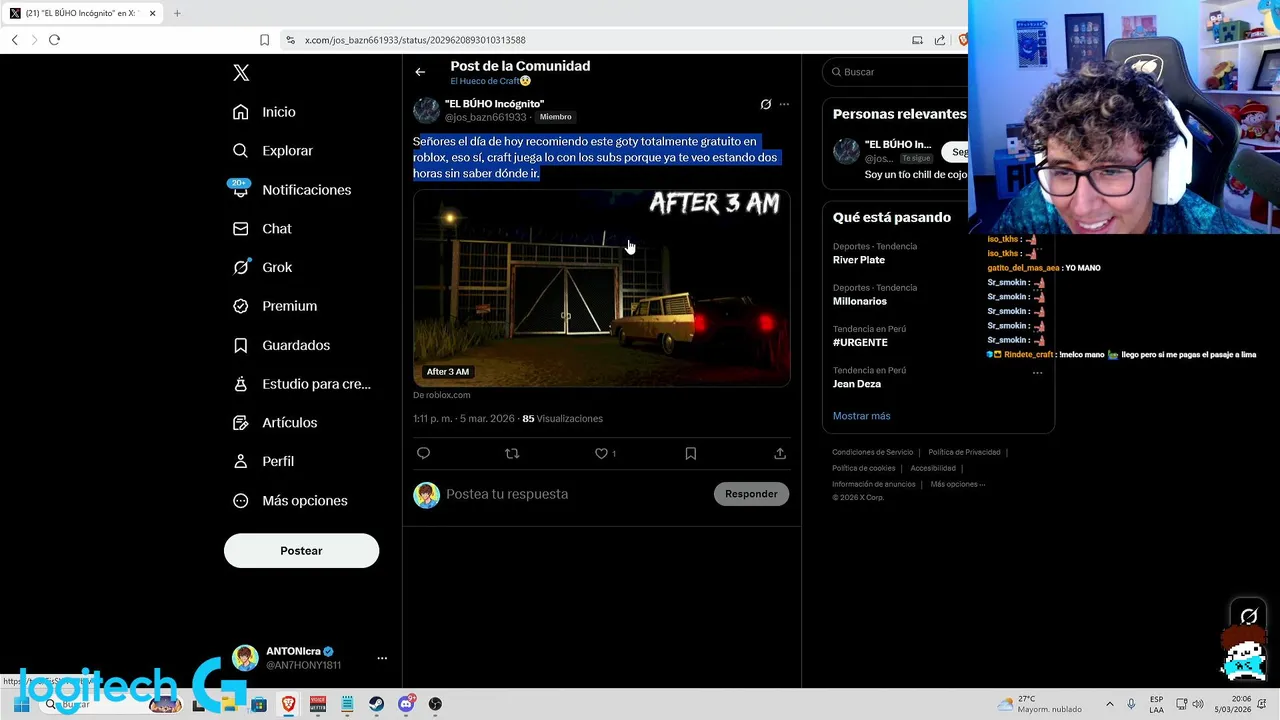Open OBS Studio from the taskbar
Screen dimensions: 1280x720
435,704
